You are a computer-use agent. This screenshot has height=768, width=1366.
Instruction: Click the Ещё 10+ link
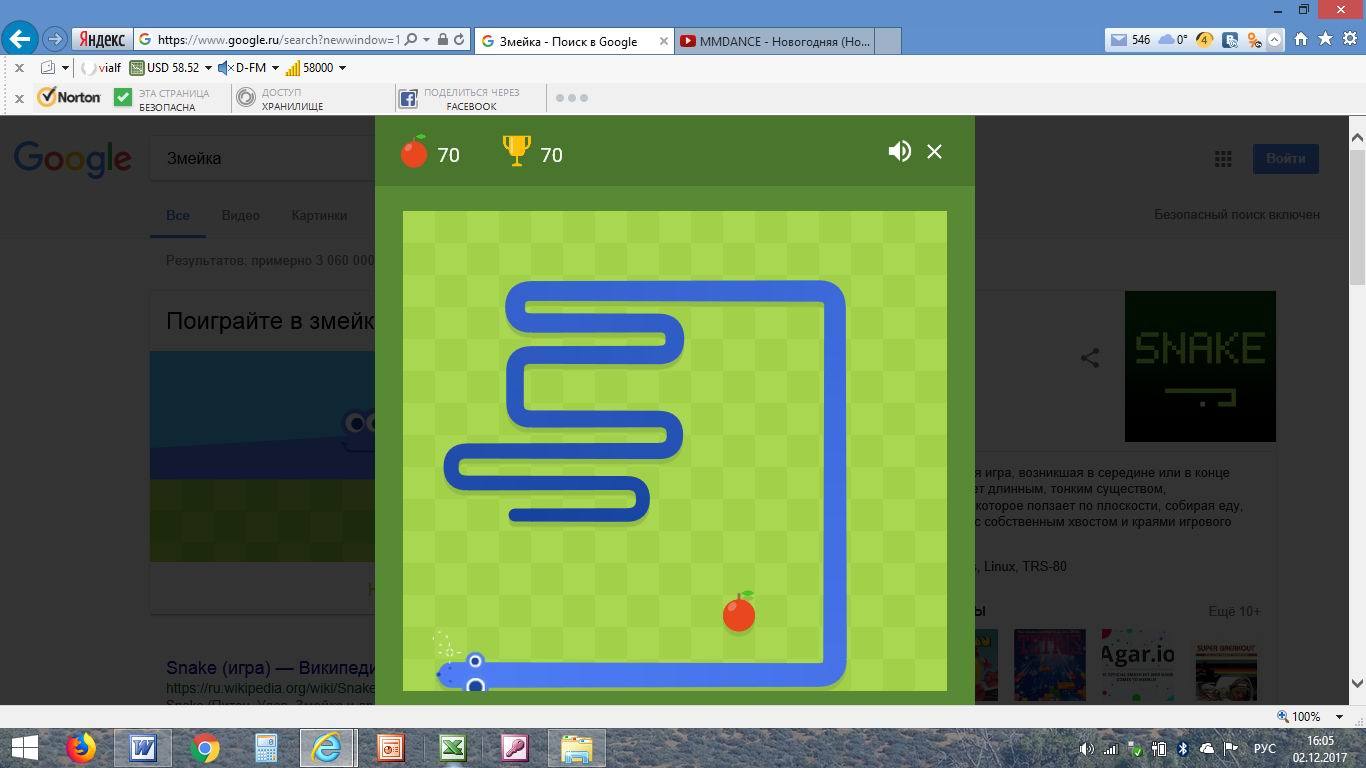click(1234, 611)
